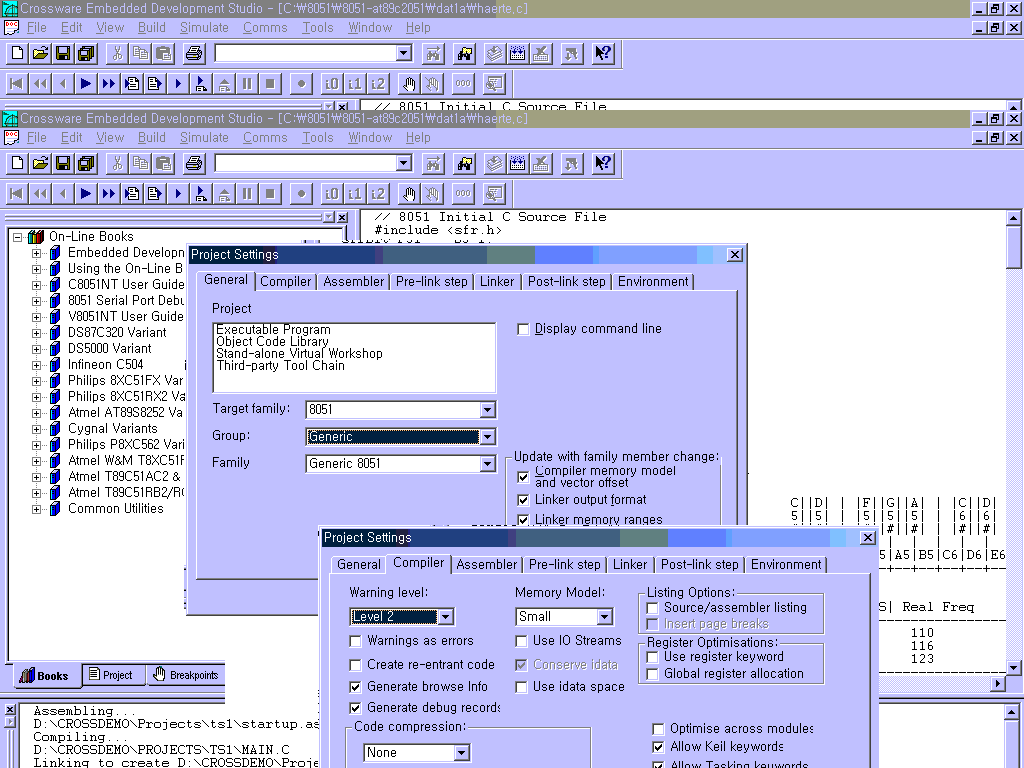Enable the Display command line checkbox
Screen dimensions: 1024x768
(x=523, y=329)
